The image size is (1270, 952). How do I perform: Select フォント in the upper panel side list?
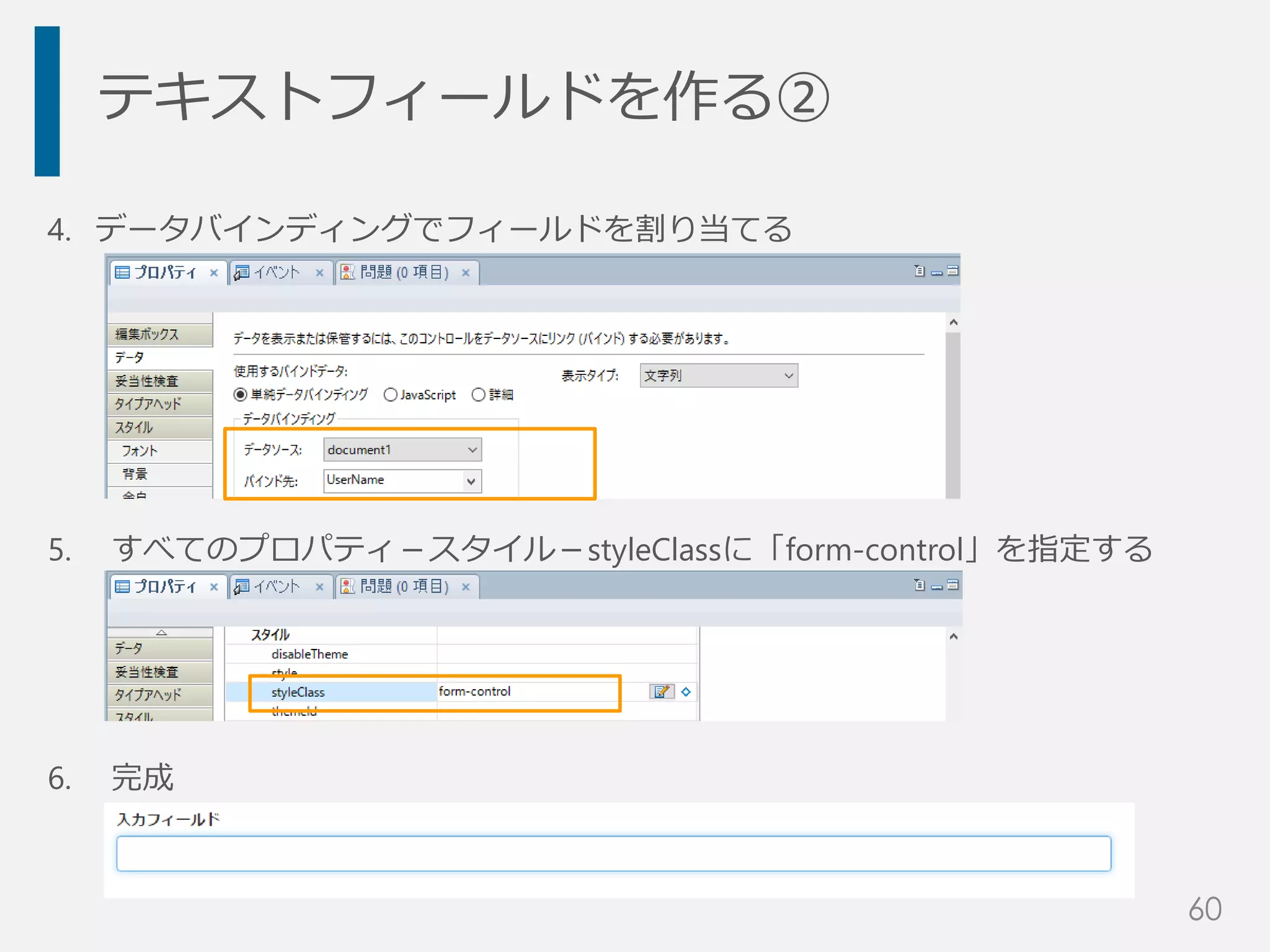[x=160, y=451]
